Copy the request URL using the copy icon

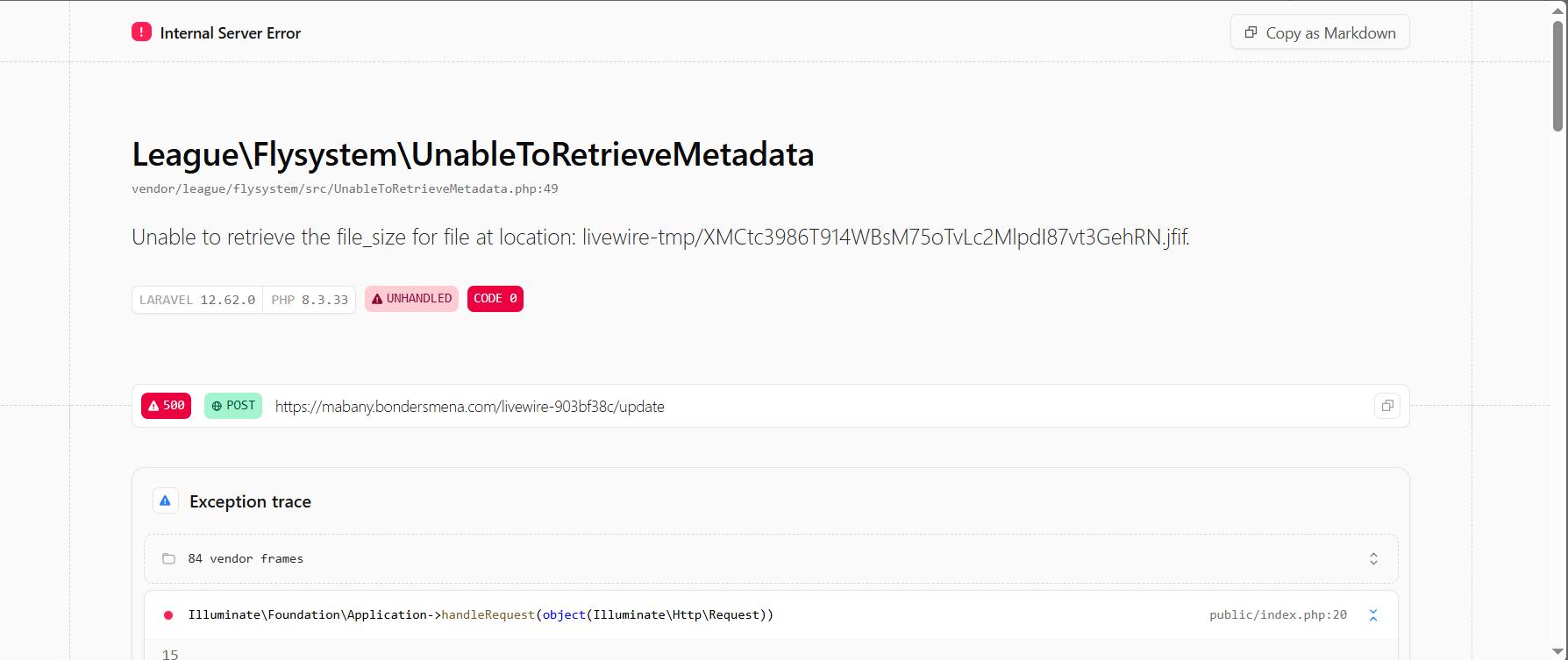pyautogui.click(x=1387, y=406)
